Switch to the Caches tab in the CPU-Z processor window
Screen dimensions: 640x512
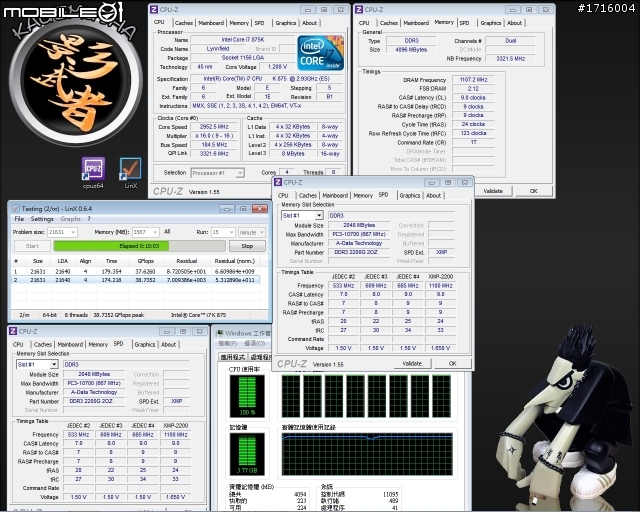184,23
